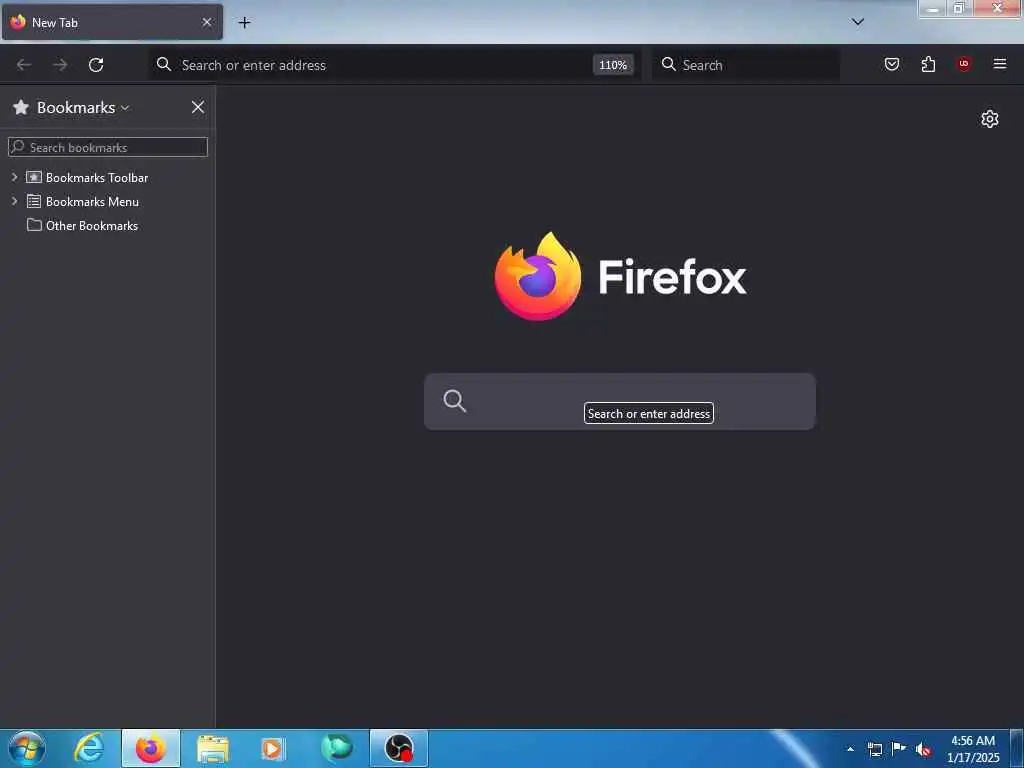The image size is (1024, 768).
Task: Click the toolbar Search box
Action: [x=746, y=65]
